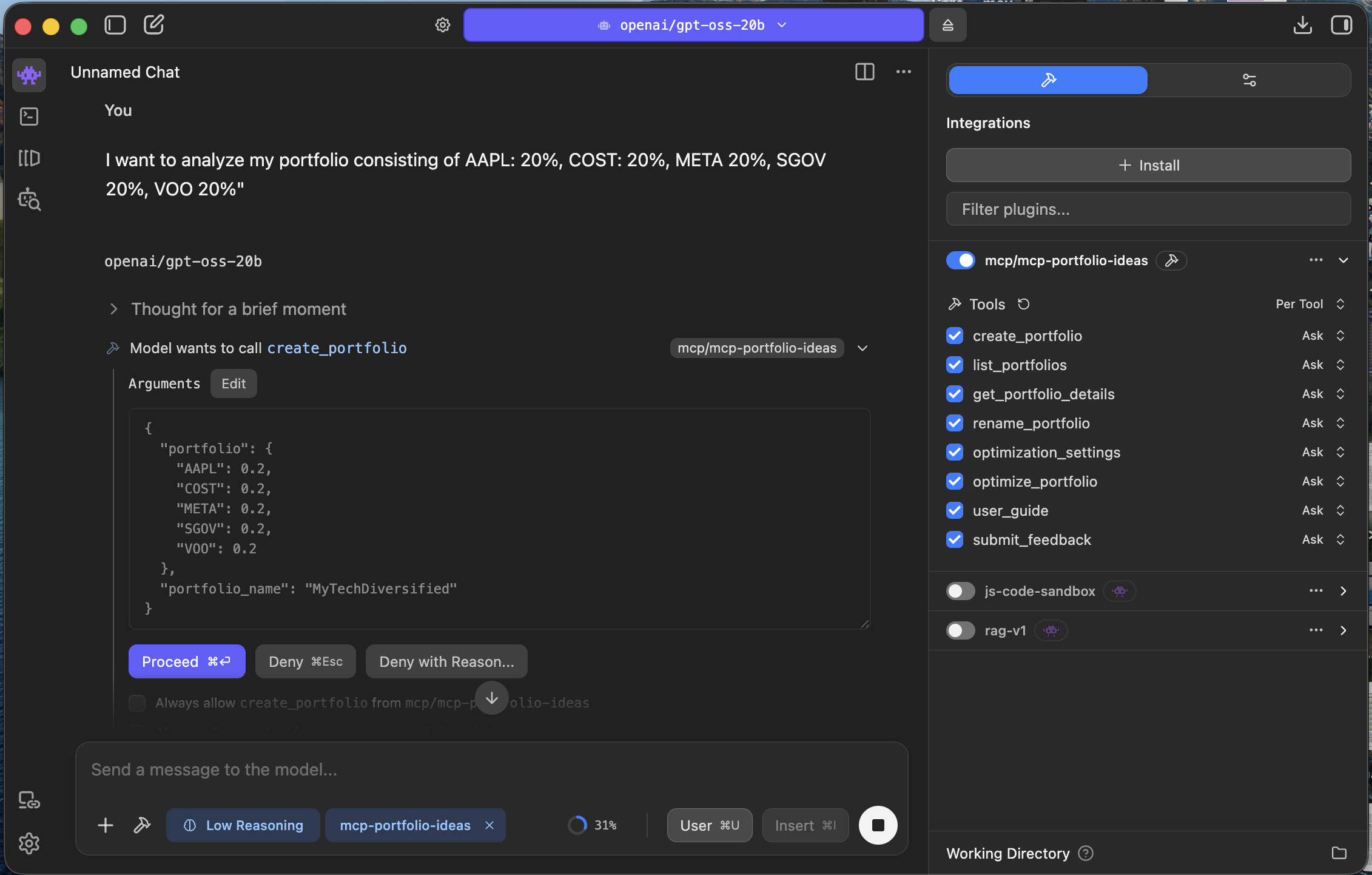This screenshot has width=1372, height=875.
Task: Open the hammer tools icon in message composer
Action: (x=142, y=825)
